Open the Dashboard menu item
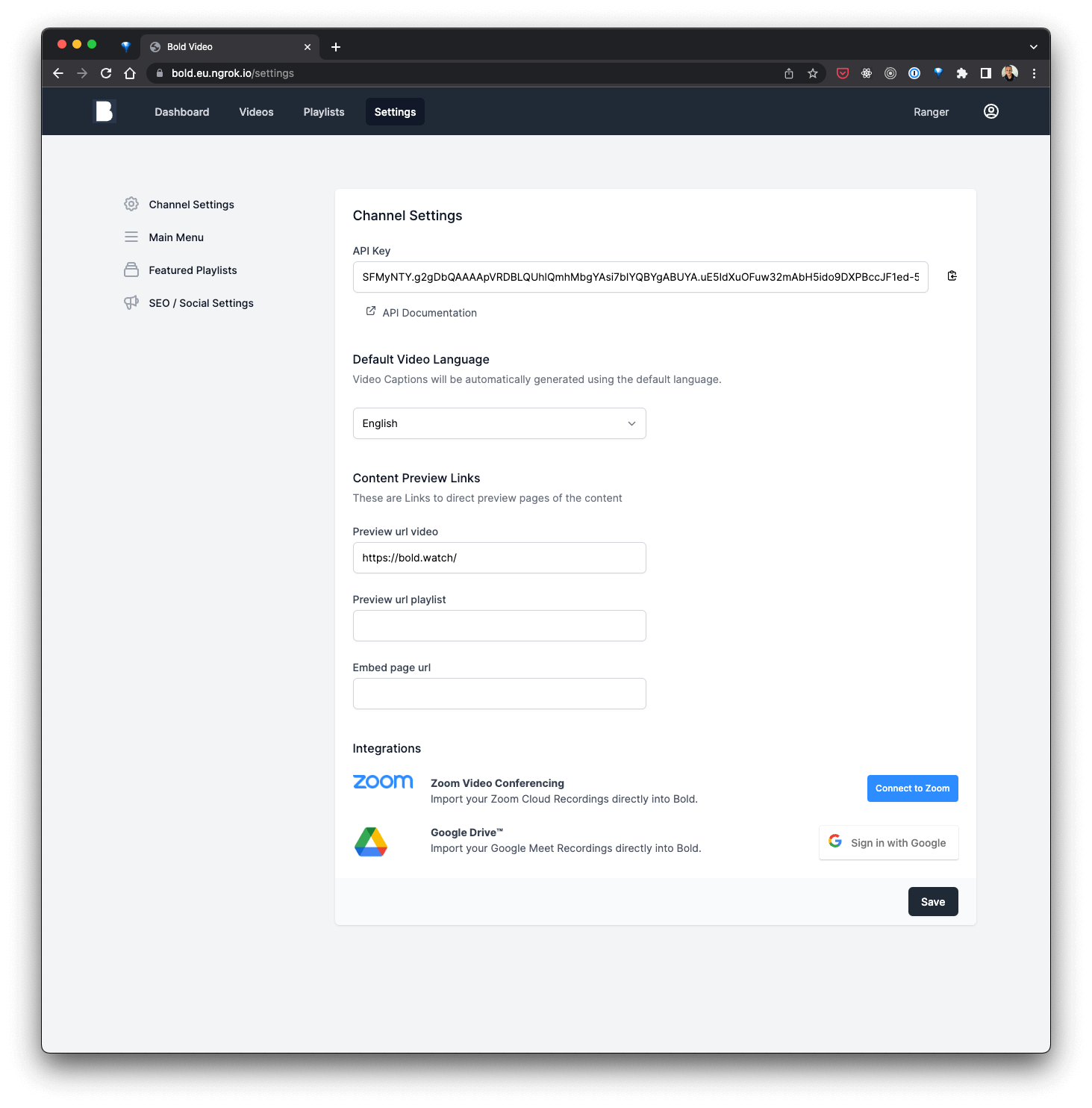The height and width of the screenshot is (1108, 1092). click(181, 111)
